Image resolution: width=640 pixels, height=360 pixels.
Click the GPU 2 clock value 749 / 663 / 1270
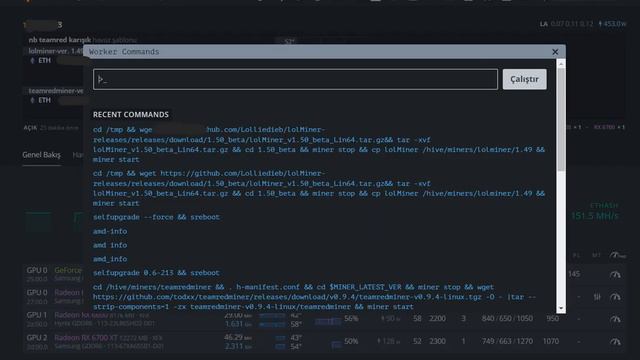click(507, 341)
